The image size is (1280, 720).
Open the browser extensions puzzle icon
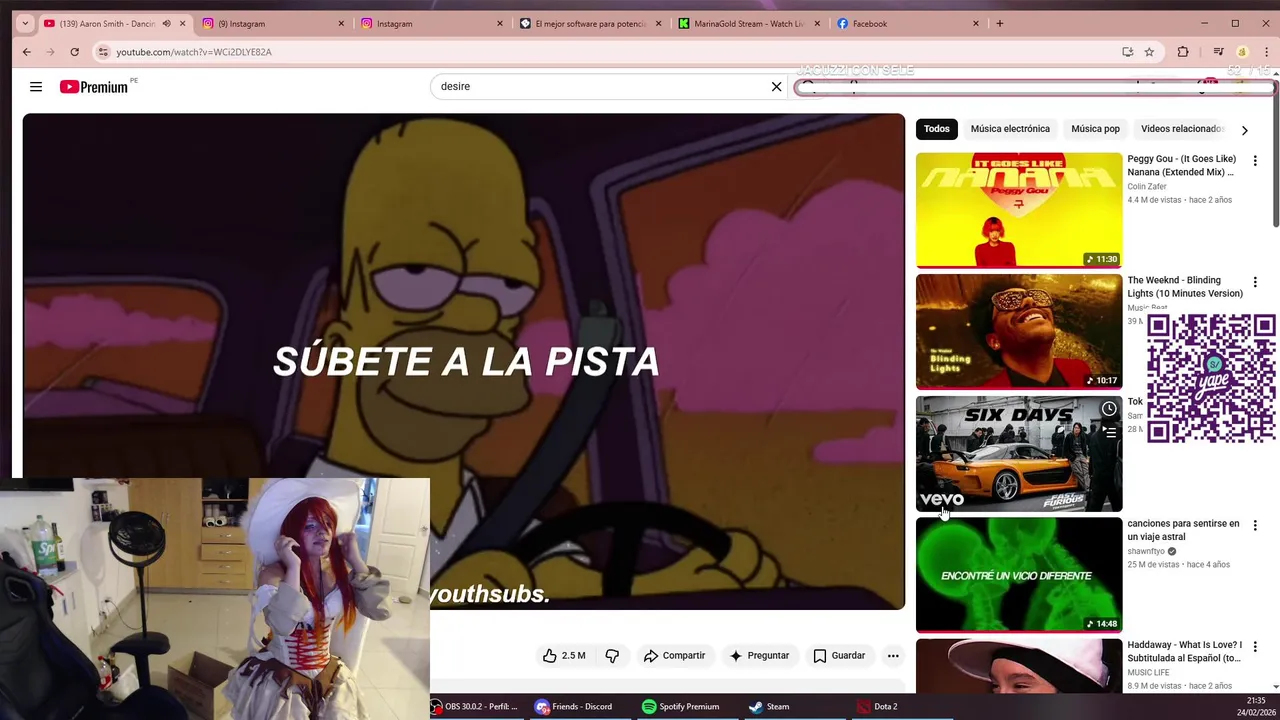click(1183, 52)
